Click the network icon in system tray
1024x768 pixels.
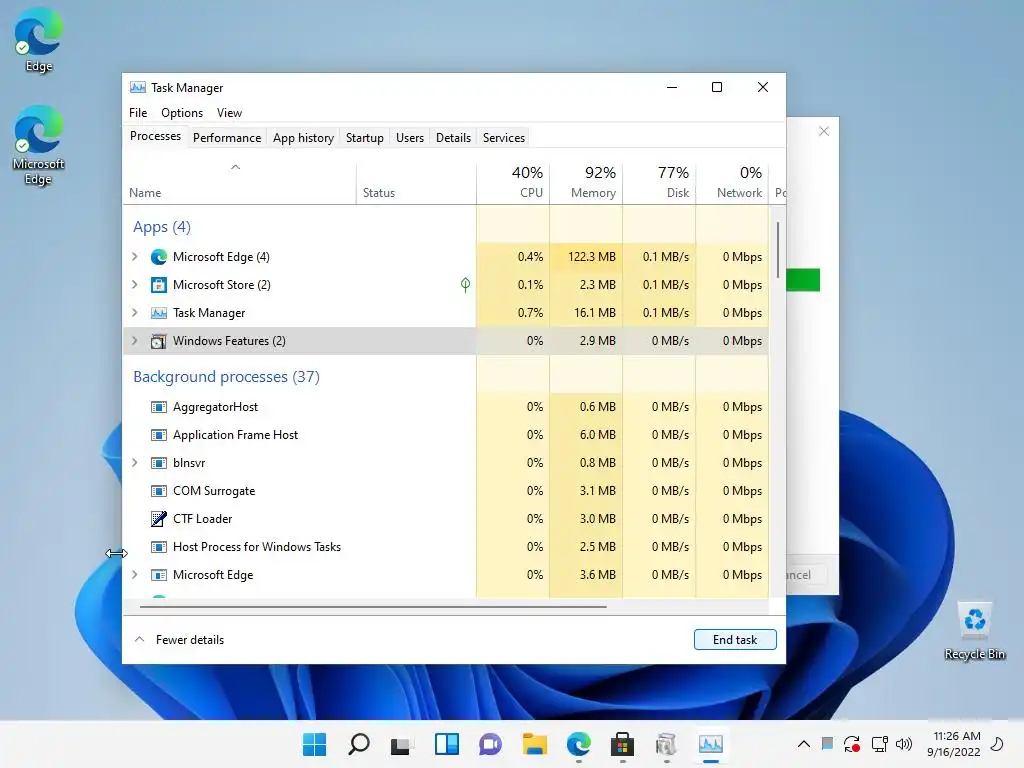[x=879, y=744]
